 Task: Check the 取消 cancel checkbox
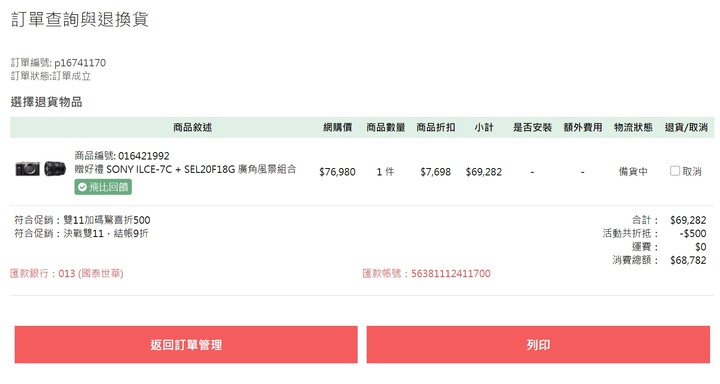pyautogui.click(x=675, y=171)
